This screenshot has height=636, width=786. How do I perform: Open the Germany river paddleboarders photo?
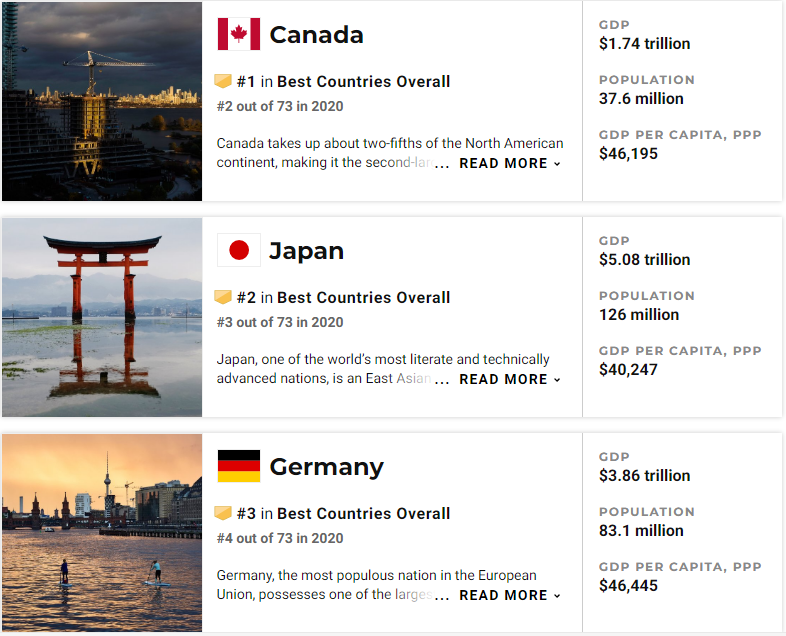[101, 532]
